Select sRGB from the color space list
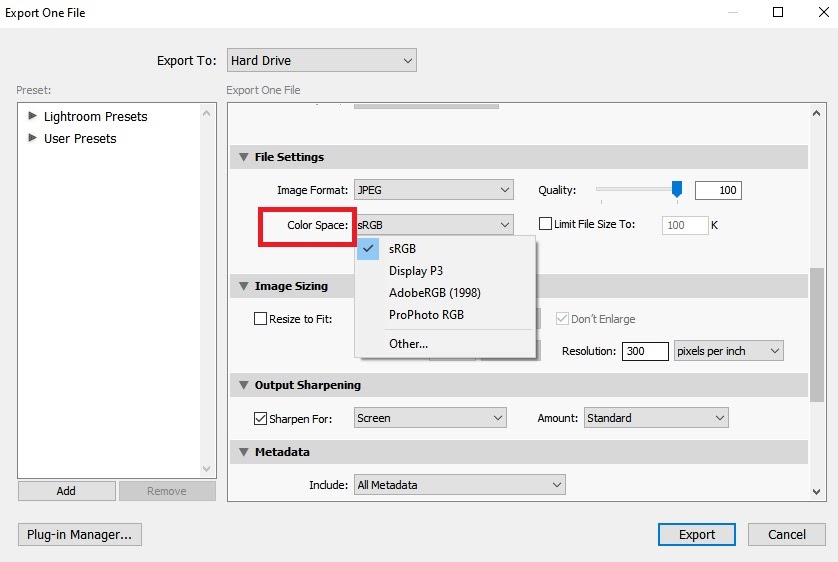This screenshot has width=838, height=562. click(x=445, y=248)
